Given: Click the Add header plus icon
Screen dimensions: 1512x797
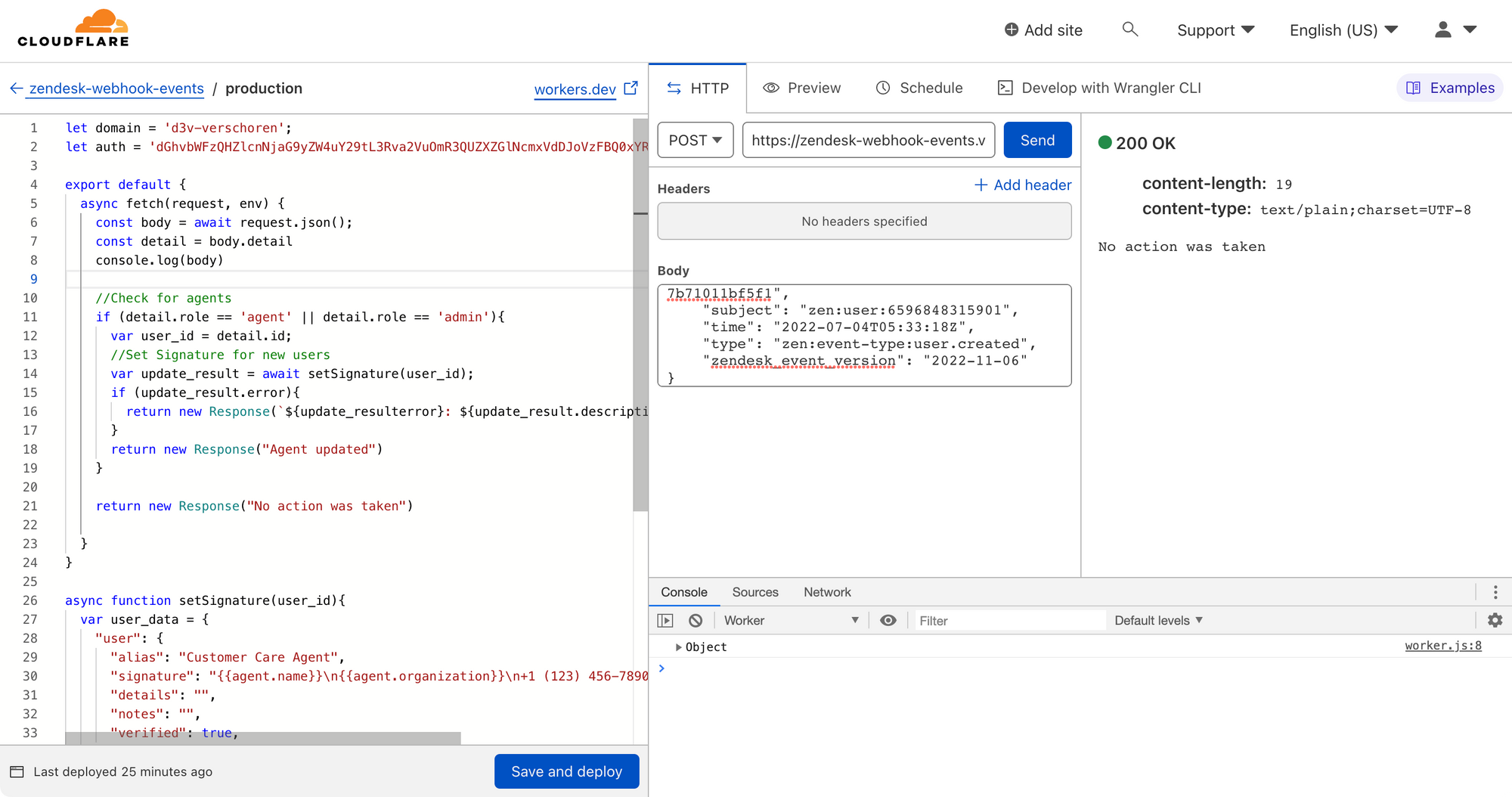Looking at the screenshot, I should 981,185.
